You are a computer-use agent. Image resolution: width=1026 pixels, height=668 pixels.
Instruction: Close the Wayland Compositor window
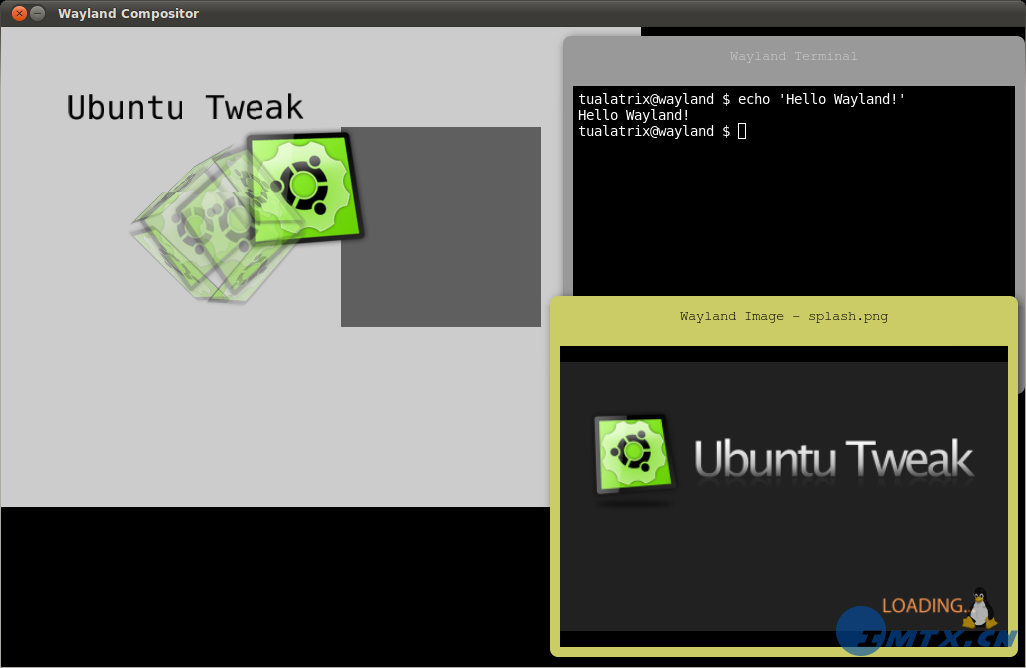coord(20,13)
